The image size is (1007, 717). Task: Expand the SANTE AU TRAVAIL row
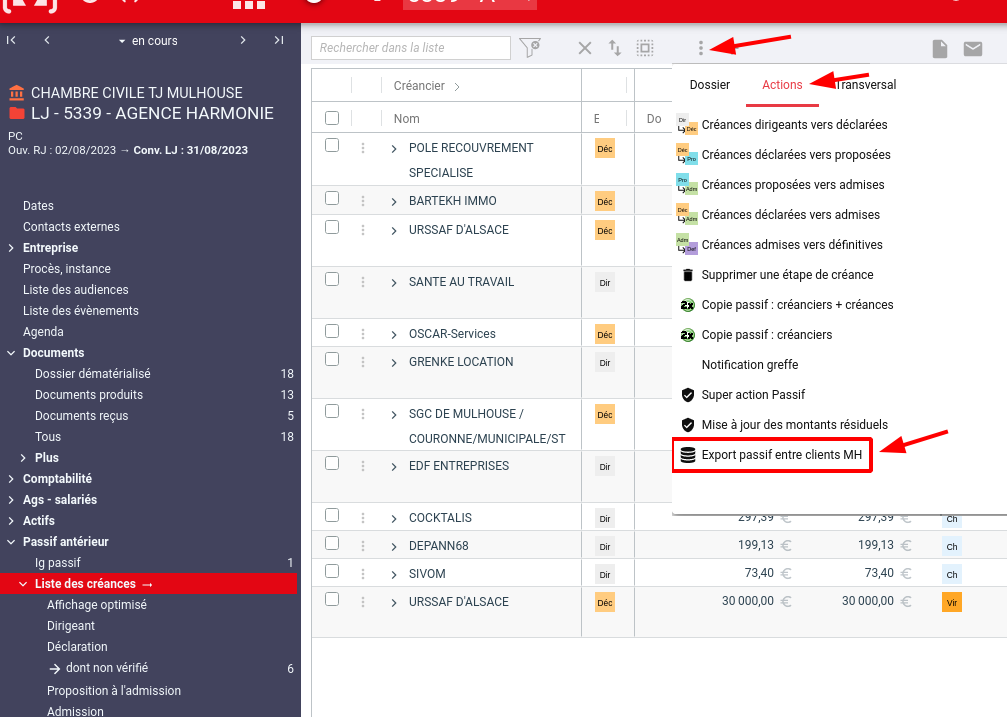click(394, 283)
